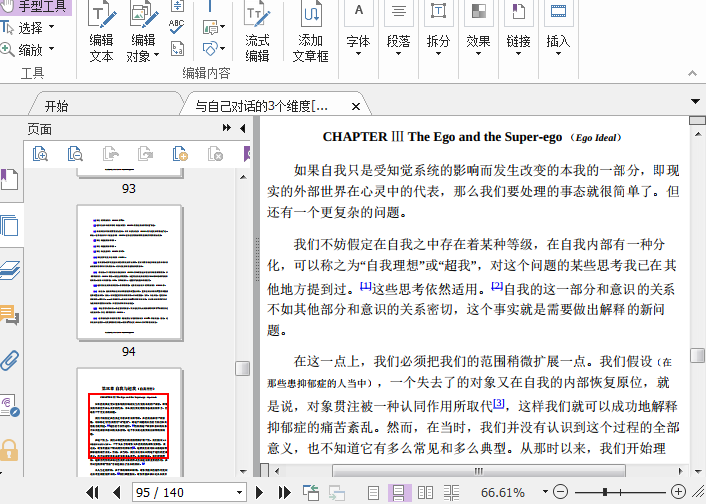Image resolution: width=706 pixels, height=504 pixels.
Task: Click the delete page icon with gray X
Action: click(x=215, y=154)
